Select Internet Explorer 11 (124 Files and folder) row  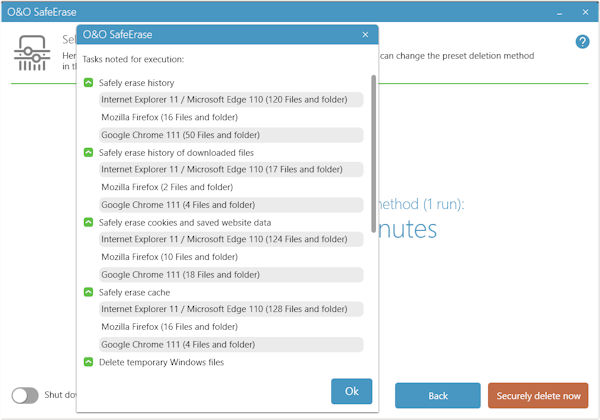click(x=231, y=239)
